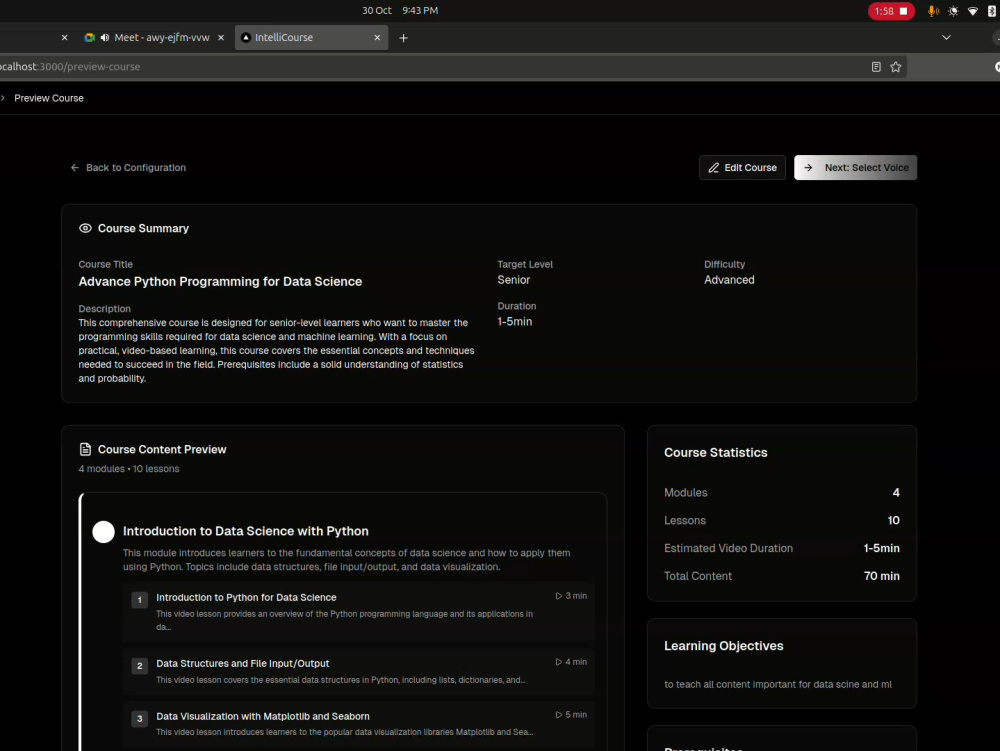Click the Duration value 1-5min under Course Summary
The height and width of the screenshot is (751, 1000).
[x=515, y=322]
